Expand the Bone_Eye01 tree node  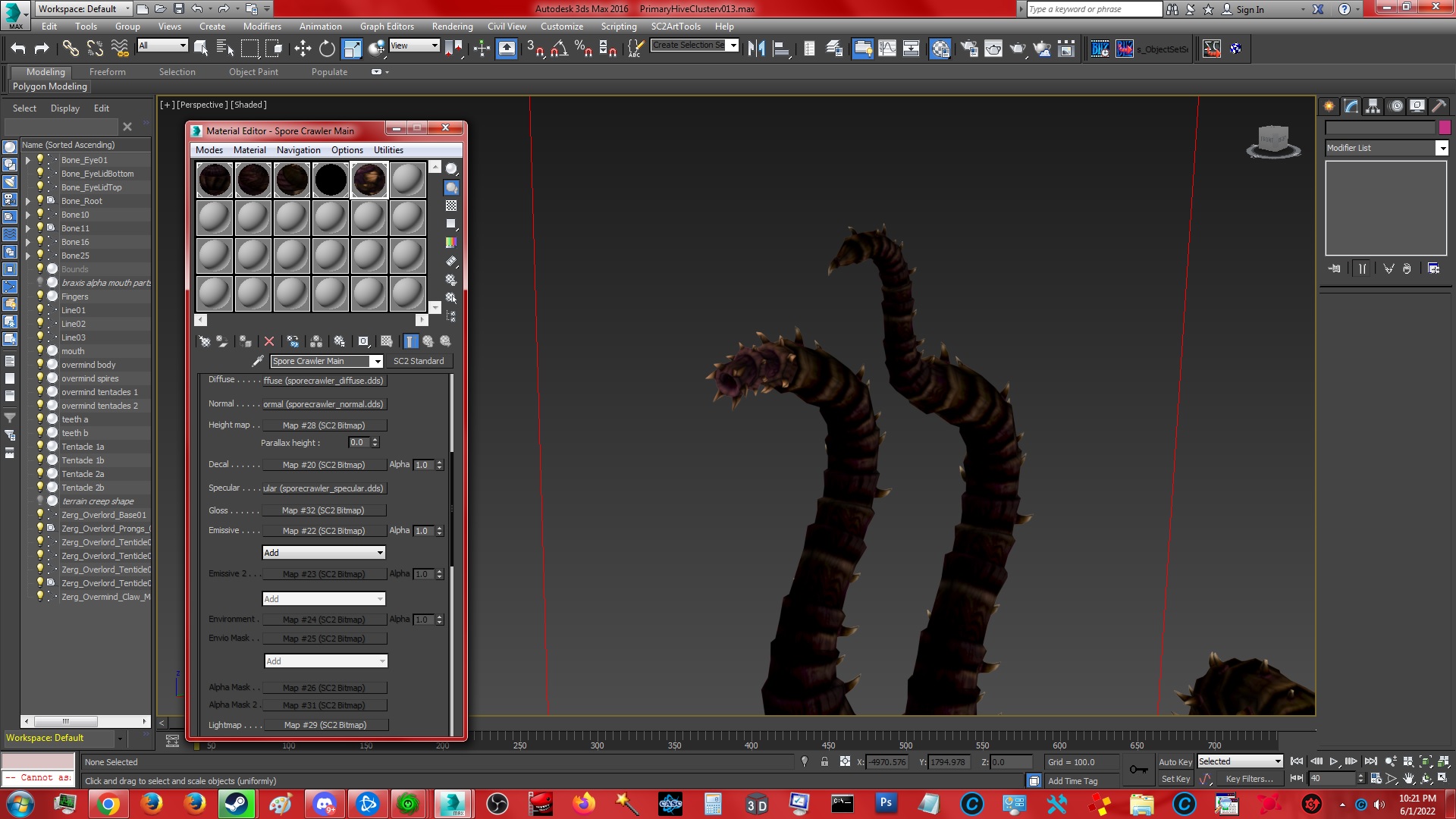pyautogui.click(x=28, y=160)
